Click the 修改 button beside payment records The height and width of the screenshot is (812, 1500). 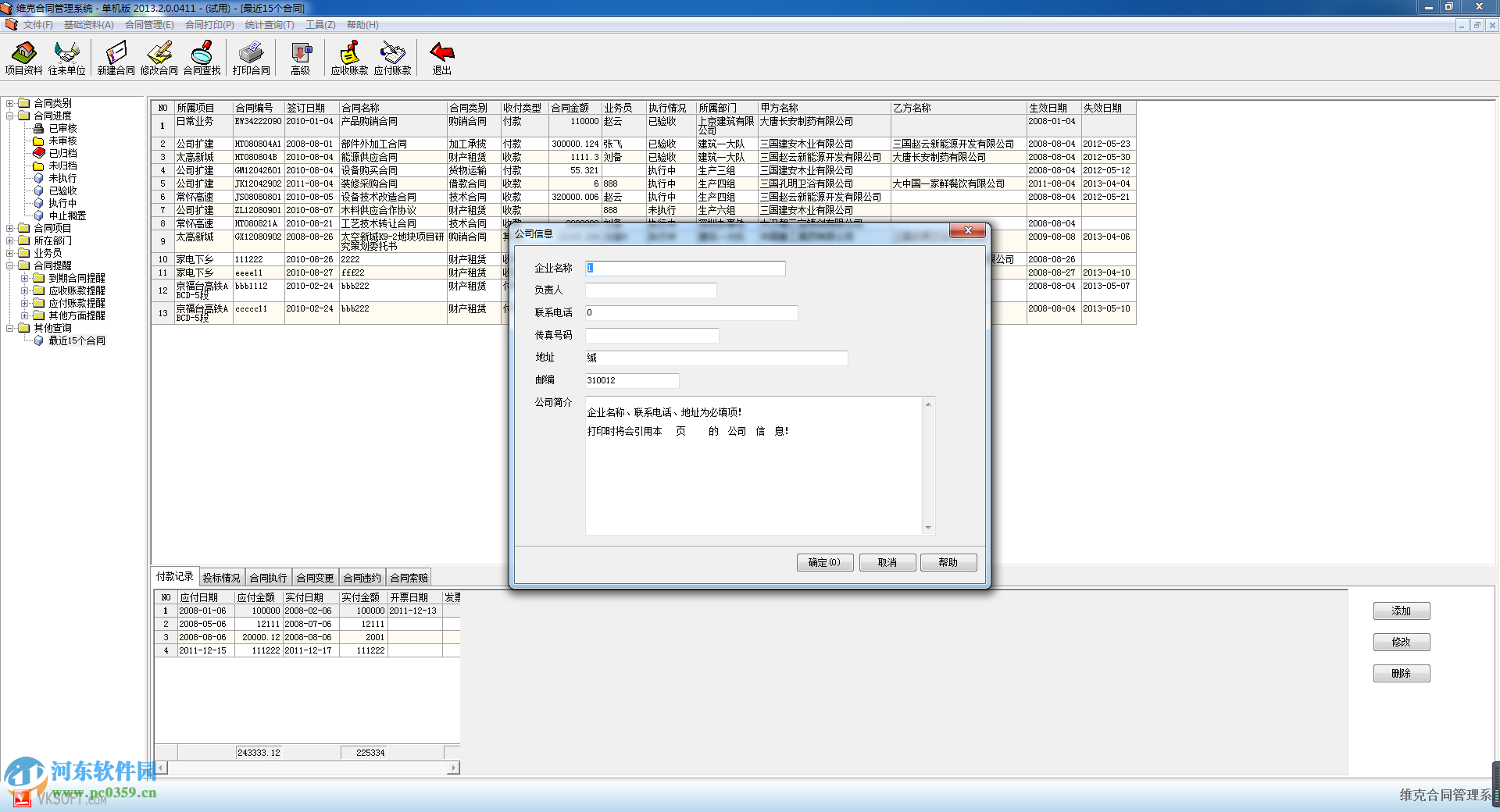(x=1402, y=643)
